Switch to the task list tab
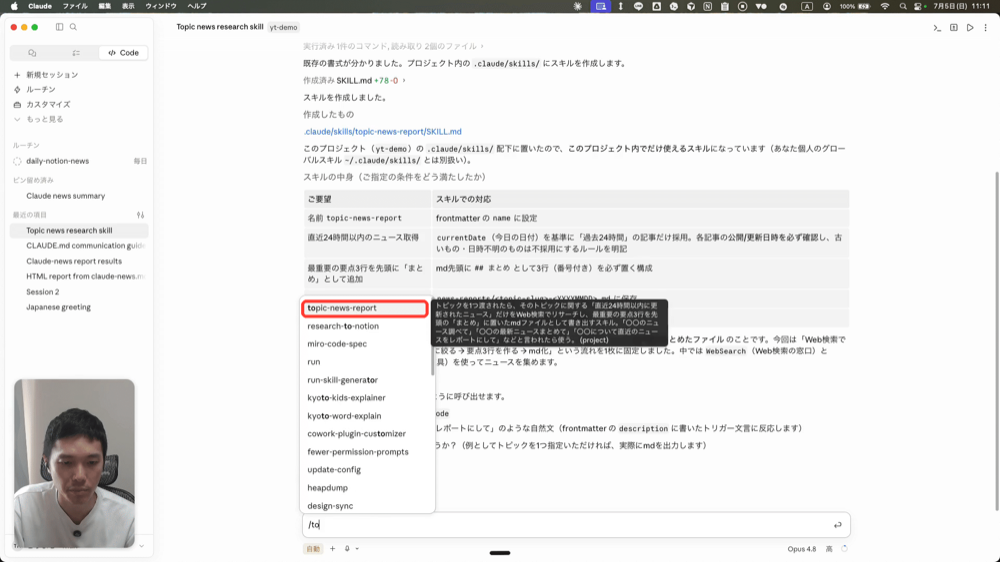 (x=76, y=53)
